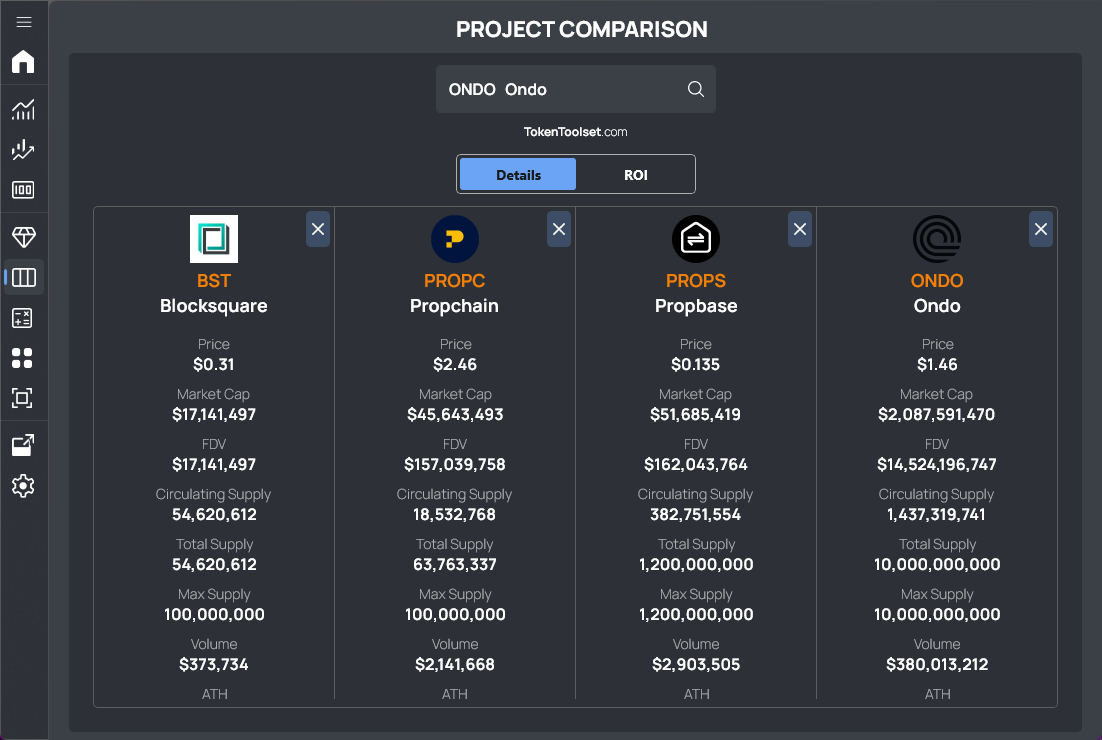Select FDV value $162,043,764
This screenshot has height=740, width=1102.
(x=696, y=464)
